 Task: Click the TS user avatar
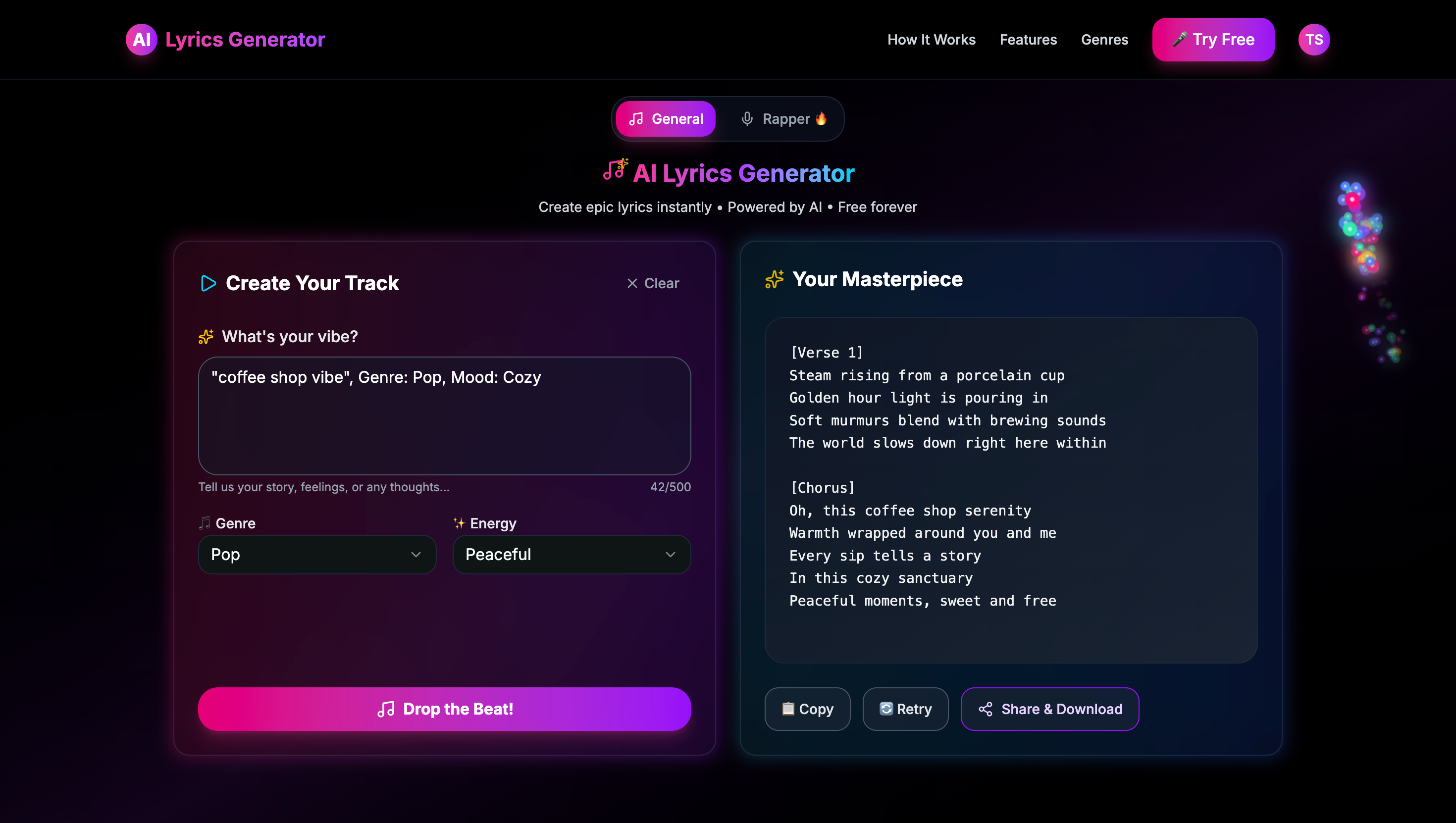pos(1313,40)
